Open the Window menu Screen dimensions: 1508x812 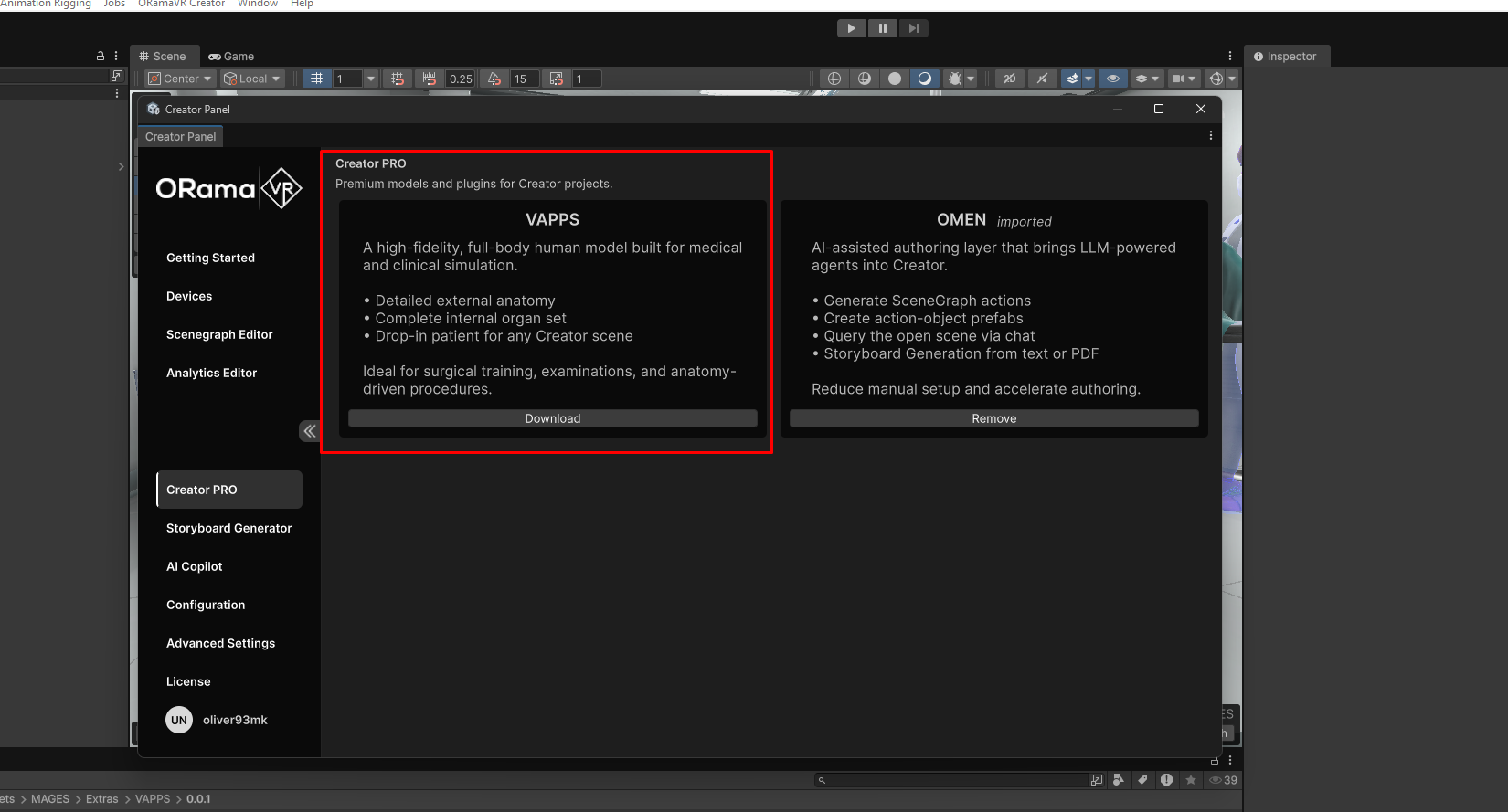tap(258, 4)
